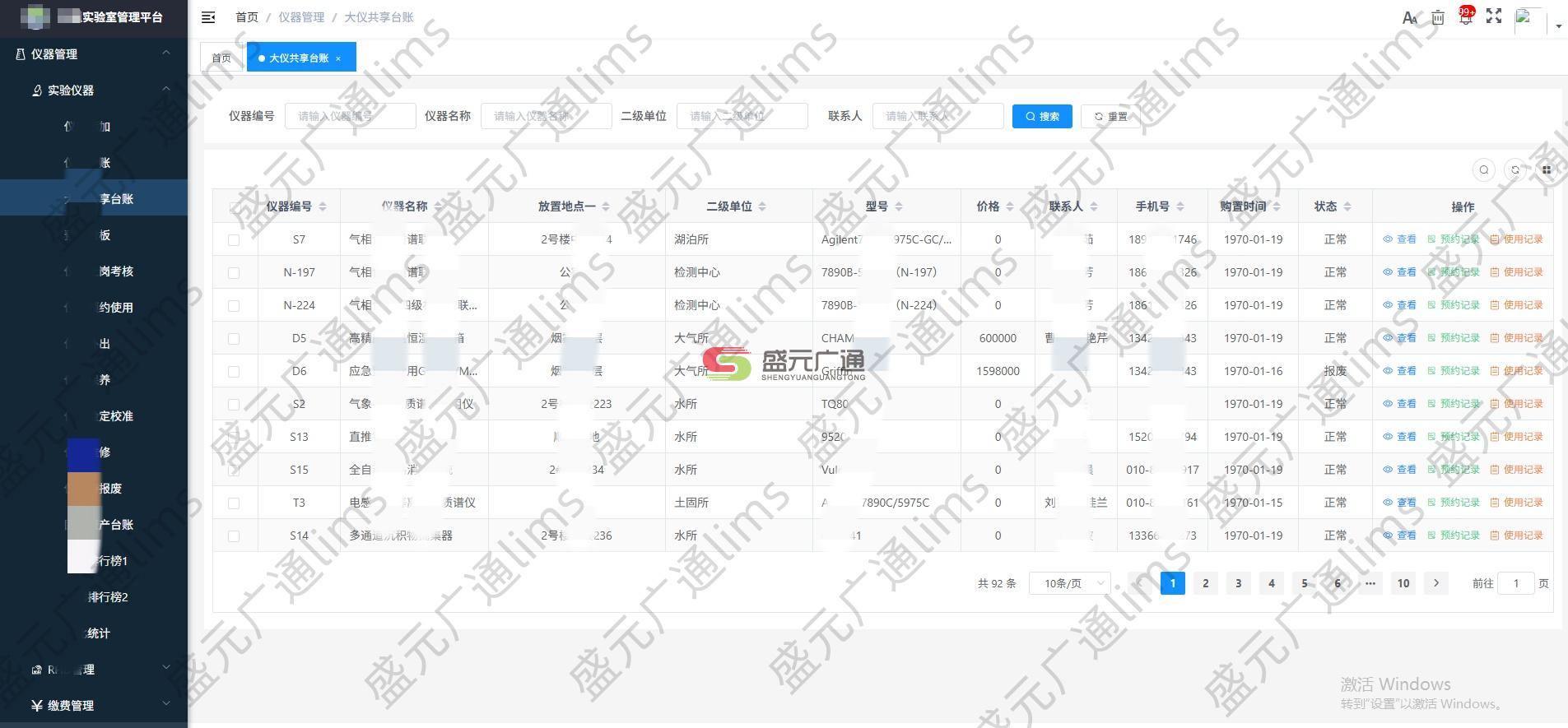The image size is (1568, 728).
Task: Check the row S13 checkbox
Action: coord(235,437)
